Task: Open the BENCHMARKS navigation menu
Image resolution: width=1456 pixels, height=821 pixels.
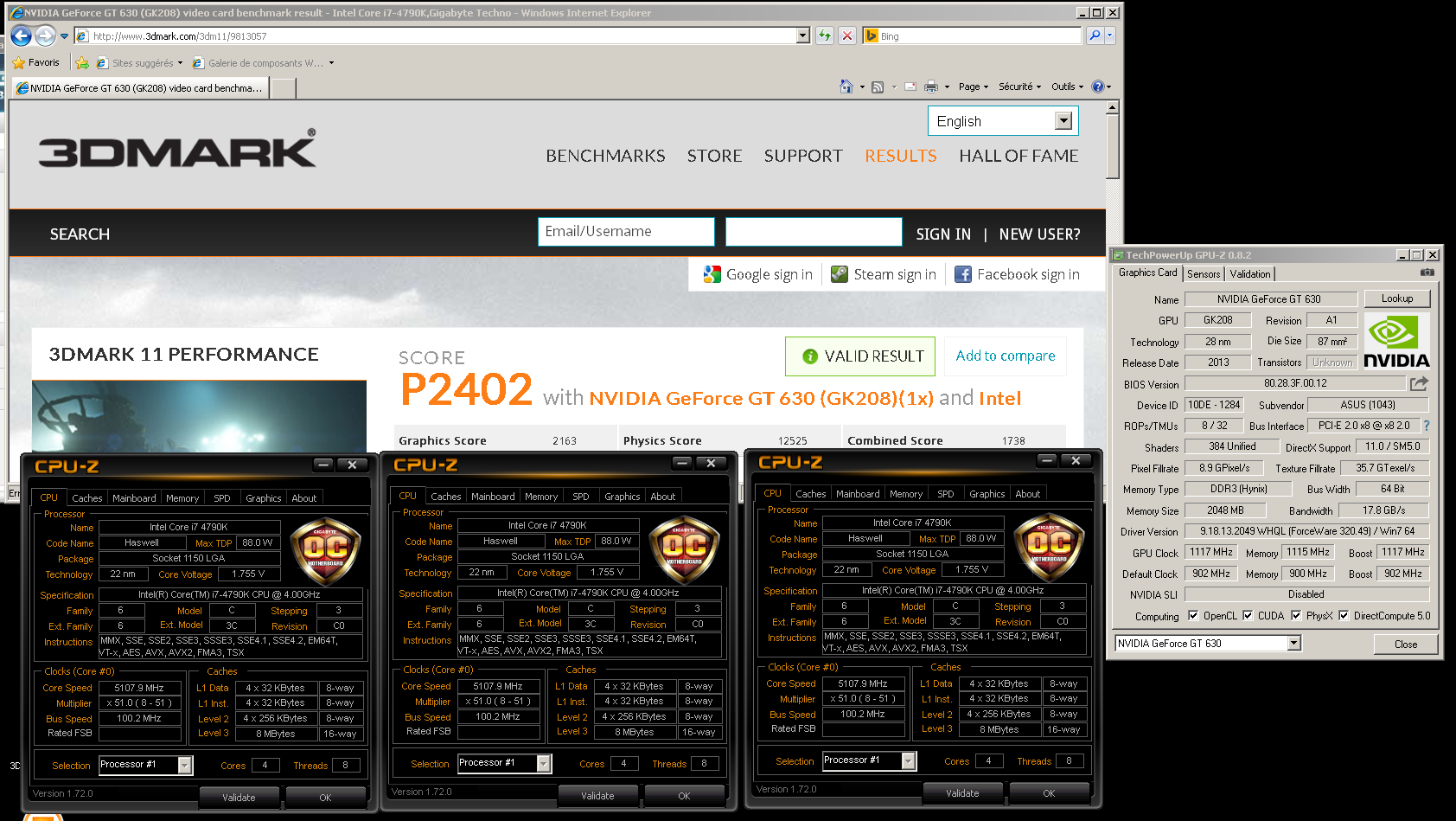Action: (605, 156)
